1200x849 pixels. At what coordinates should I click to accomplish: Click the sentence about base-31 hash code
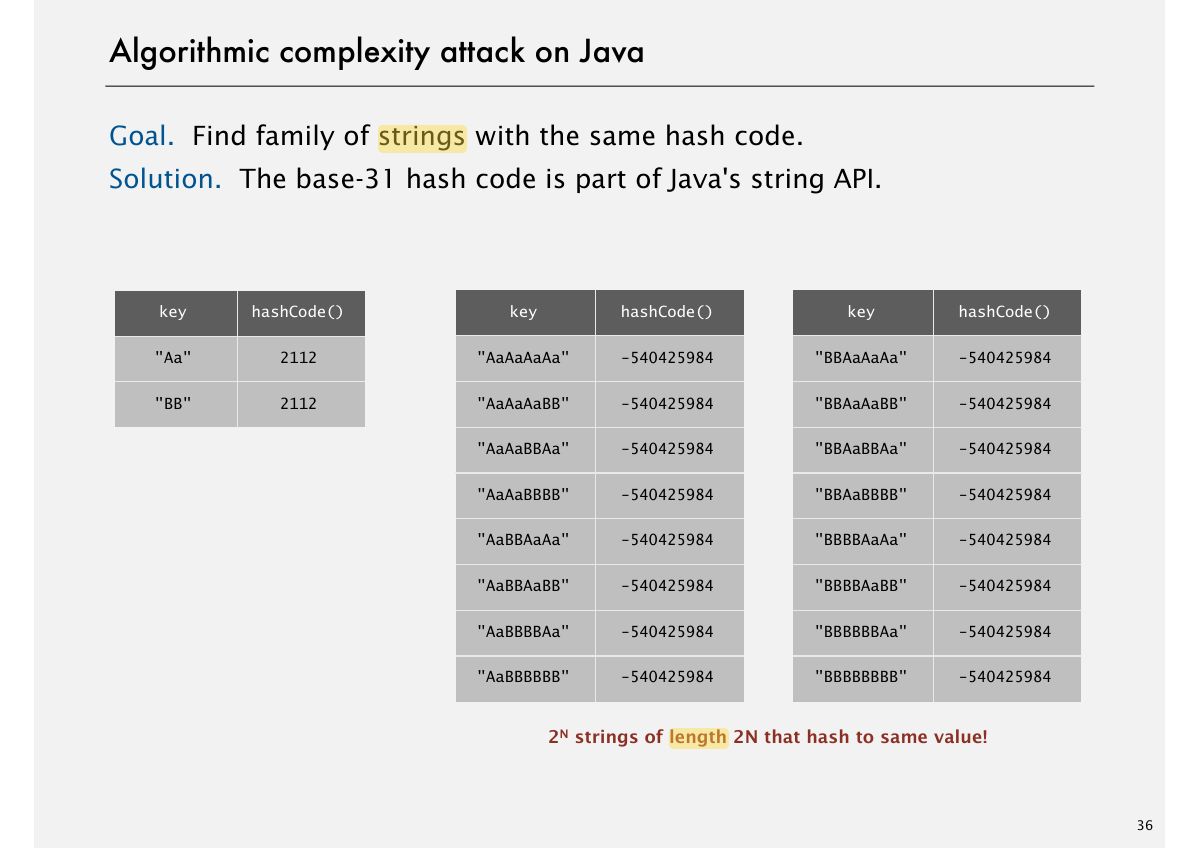pyautogui.click(x=560, y=179)
